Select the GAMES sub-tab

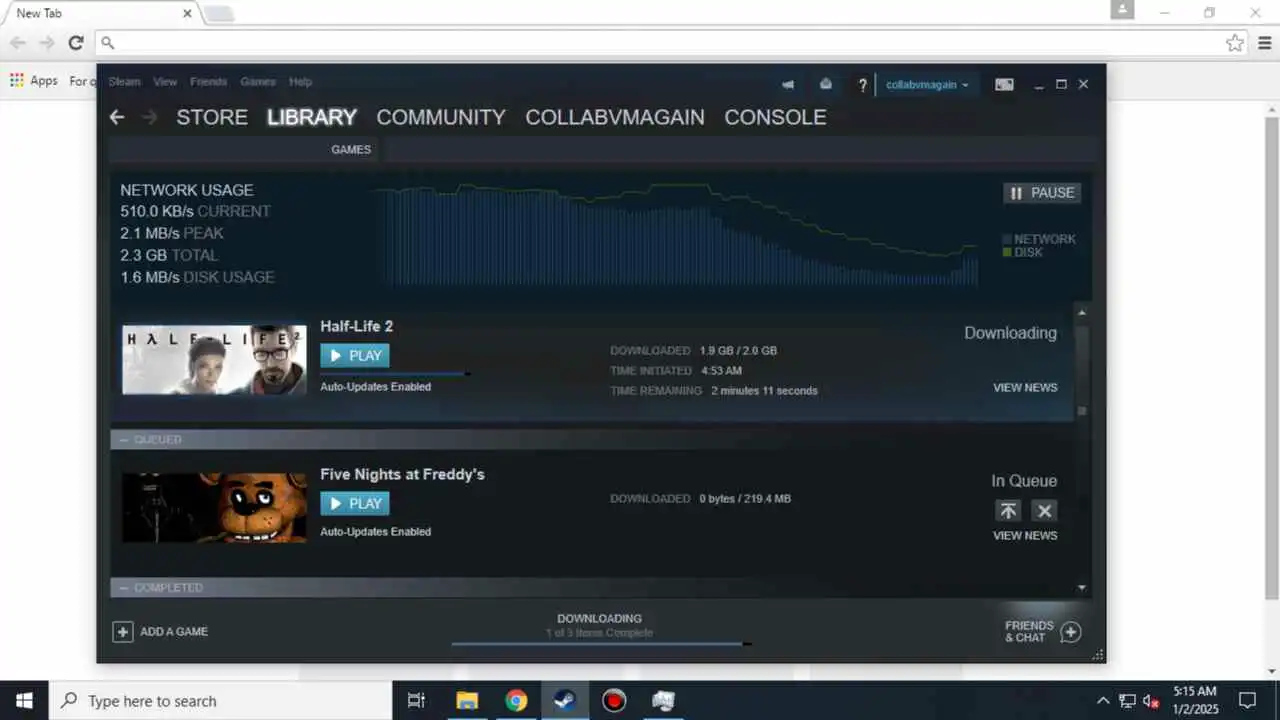pyautogui.click(x=351, y=149)
